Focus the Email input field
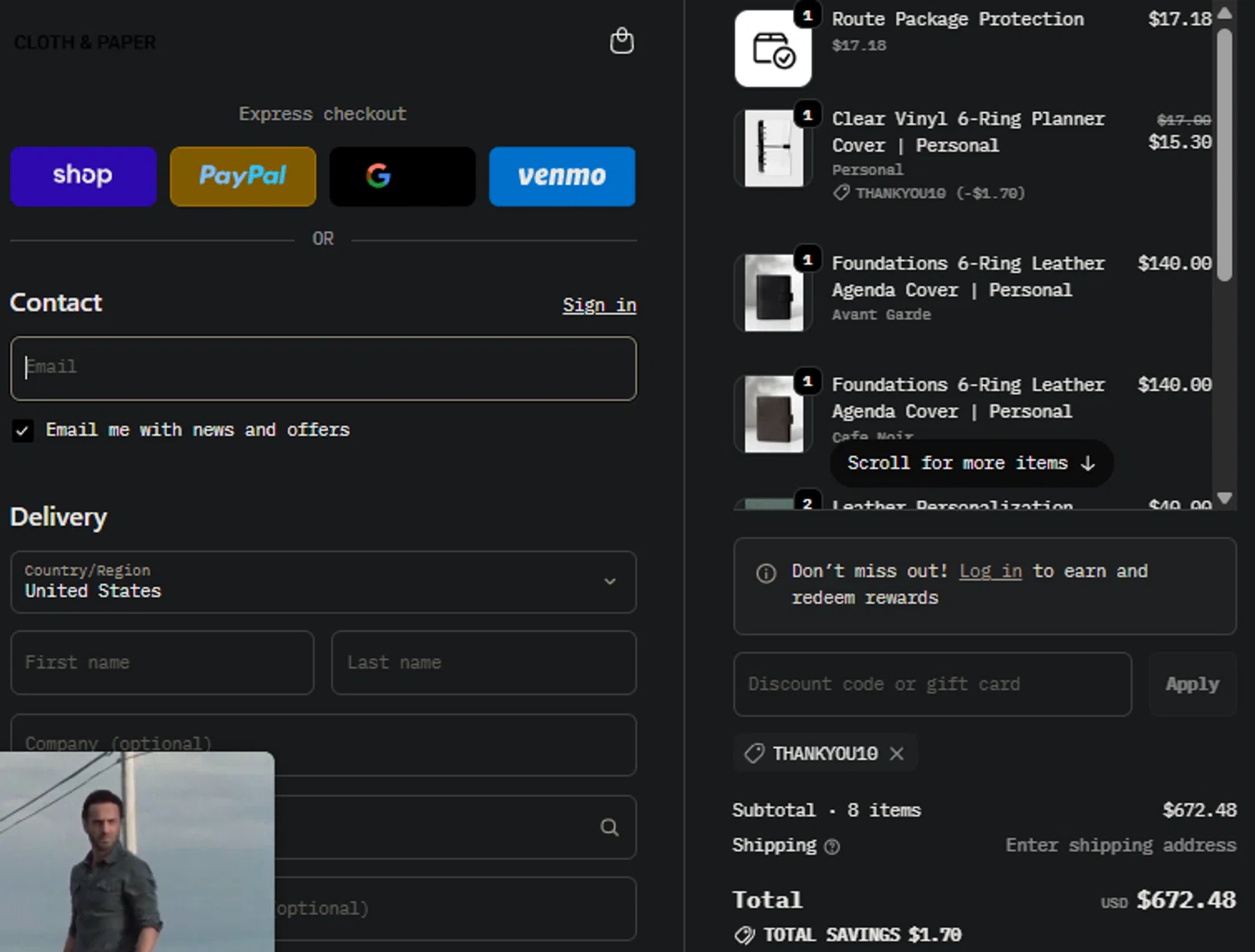Screen dimensions: 1255x952 pyautogui.click(x=324, y=368)
